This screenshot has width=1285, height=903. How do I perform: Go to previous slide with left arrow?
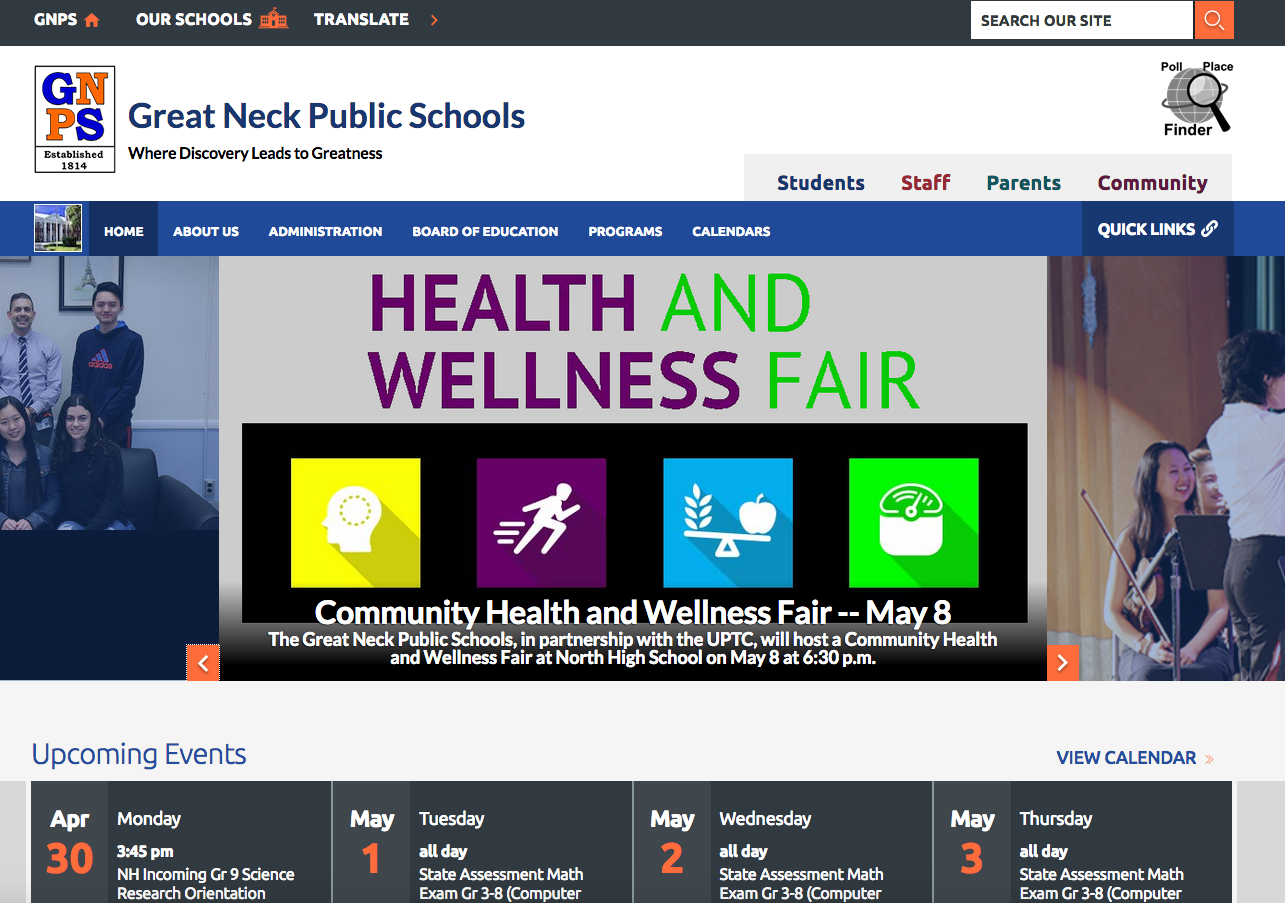(203, 662)
